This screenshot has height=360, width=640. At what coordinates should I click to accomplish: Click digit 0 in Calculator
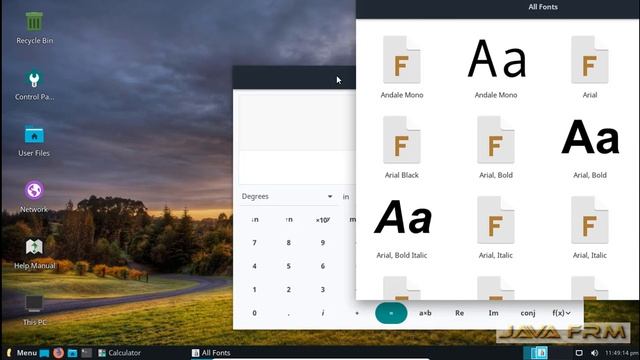[x=254, y=313]
